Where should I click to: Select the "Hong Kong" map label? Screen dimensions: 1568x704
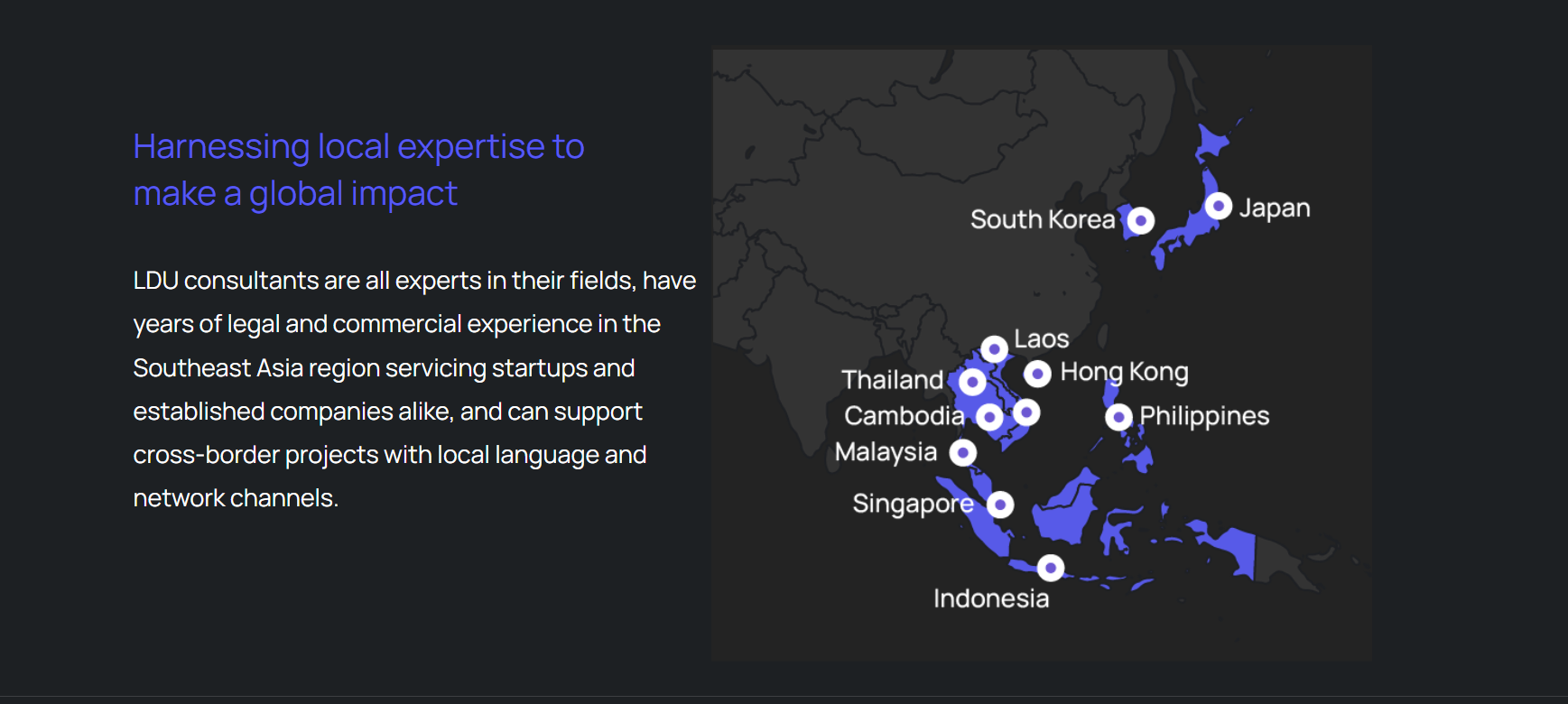click(1124, 372)
